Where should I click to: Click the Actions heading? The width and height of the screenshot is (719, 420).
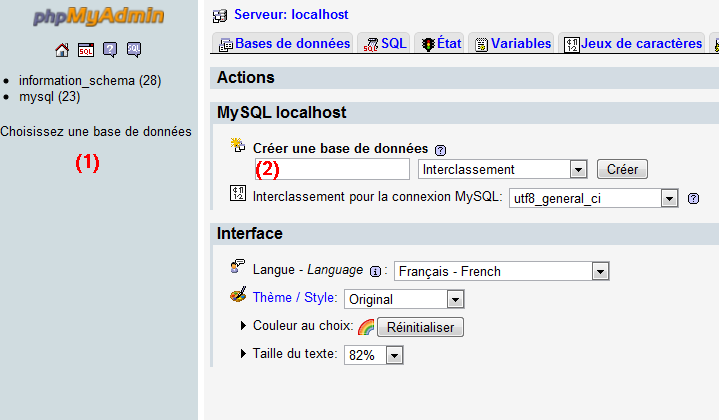click(246, 77)
